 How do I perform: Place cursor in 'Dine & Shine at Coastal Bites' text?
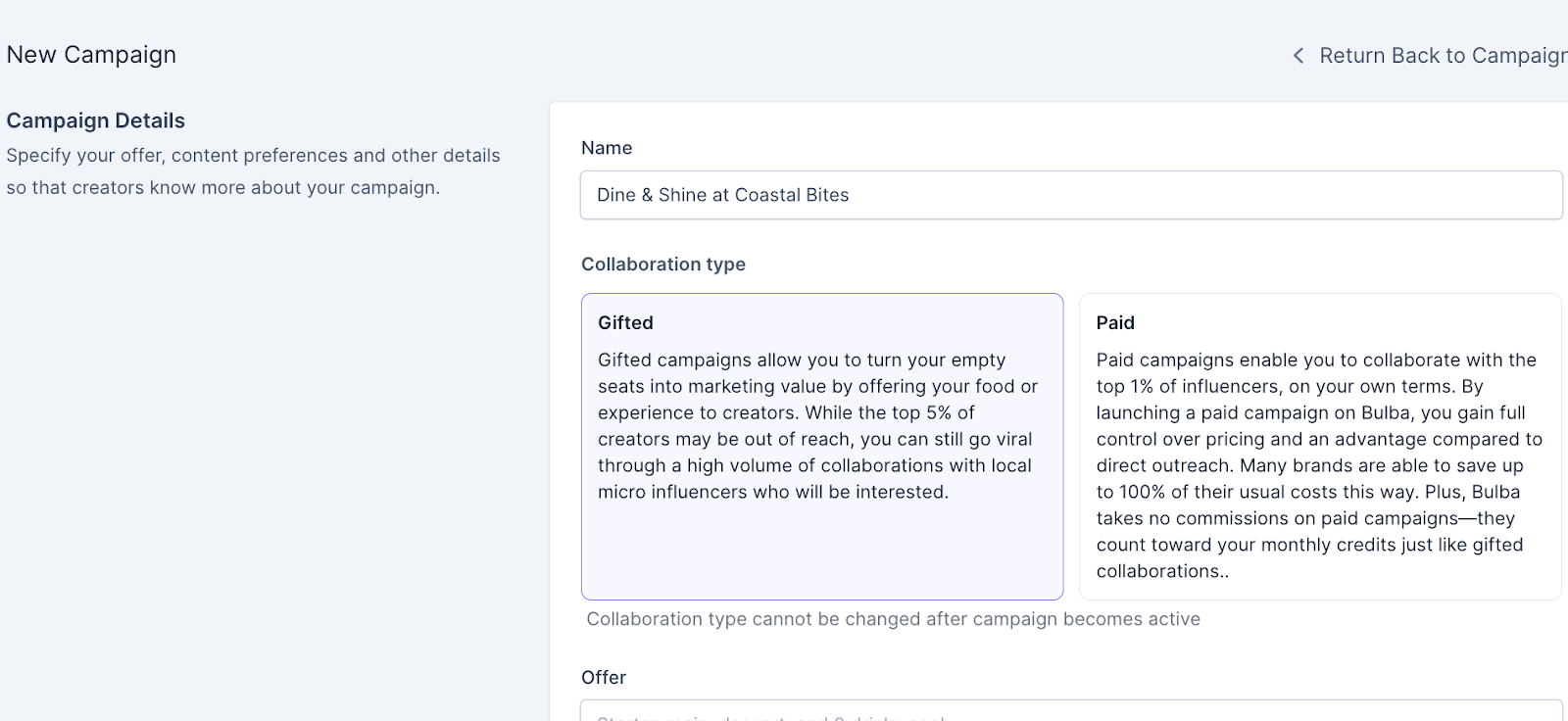pos(723,195)
